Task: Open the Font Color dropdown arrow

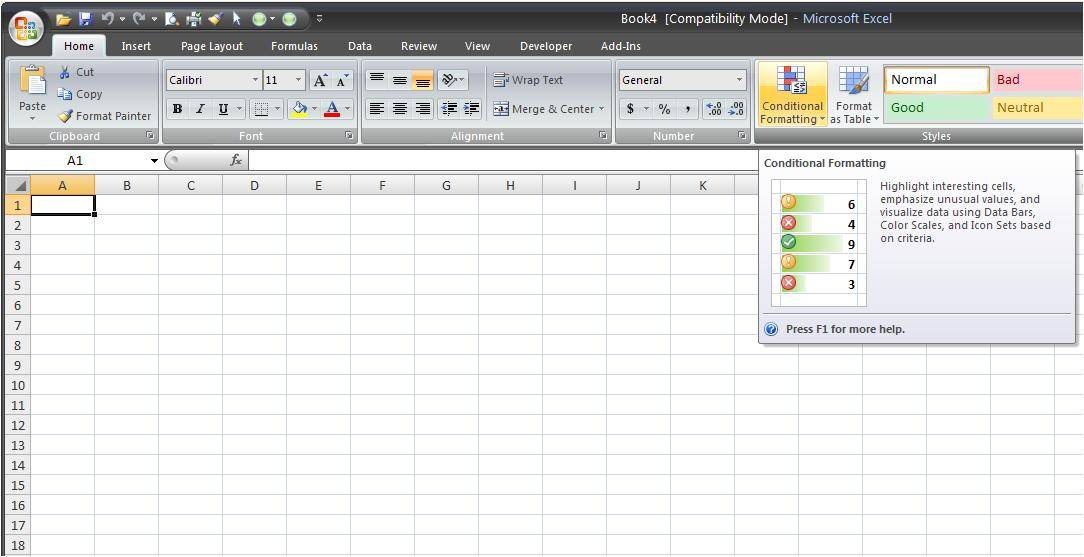Action: (347, 108)
